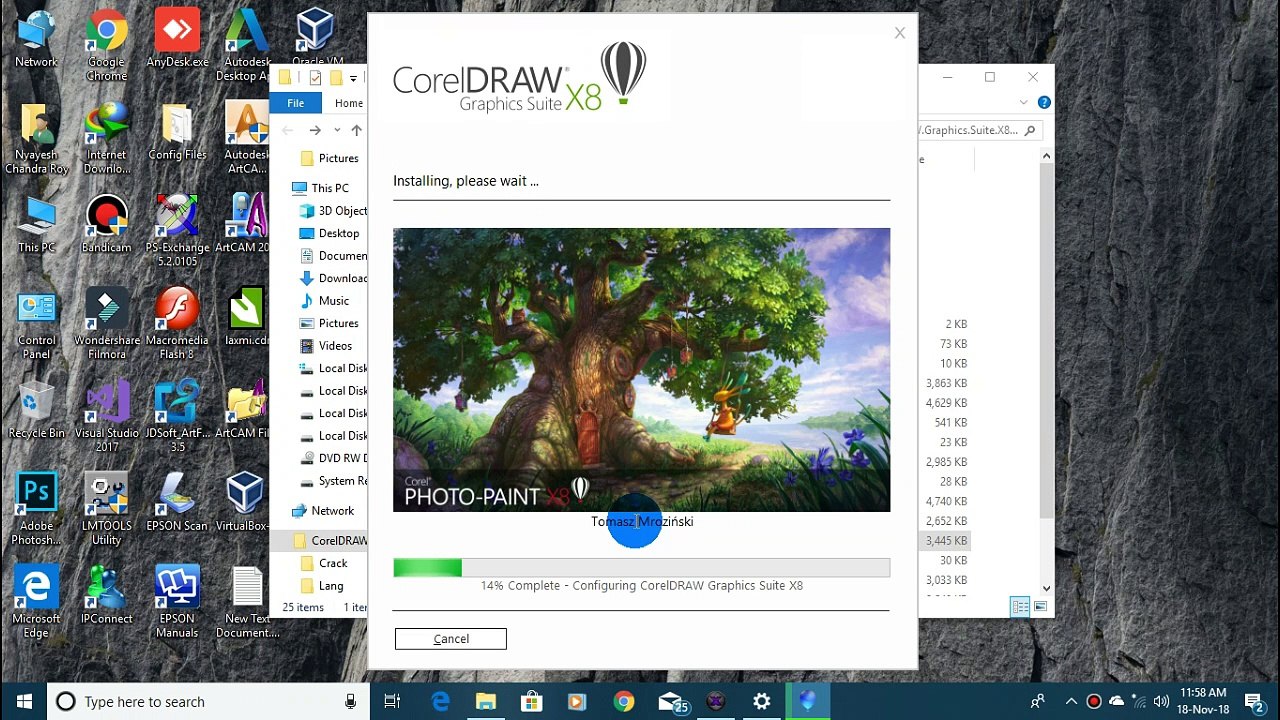Open ArtCAM 20 desktop shortcut
Image resolution: width=1280 pixels, height=720 pixels.
[244, 224]
